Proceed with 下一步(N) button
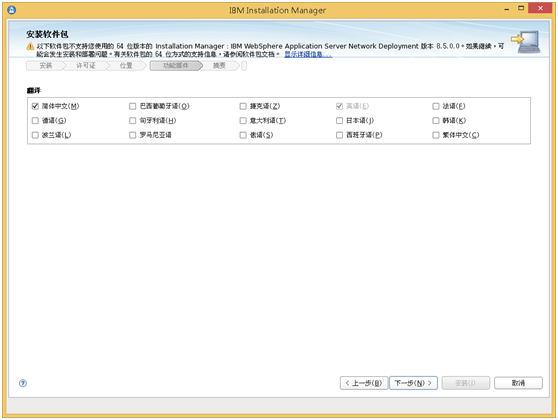This screenshot has width=558, height=420. pyautogui.click(x=413, y=383)
